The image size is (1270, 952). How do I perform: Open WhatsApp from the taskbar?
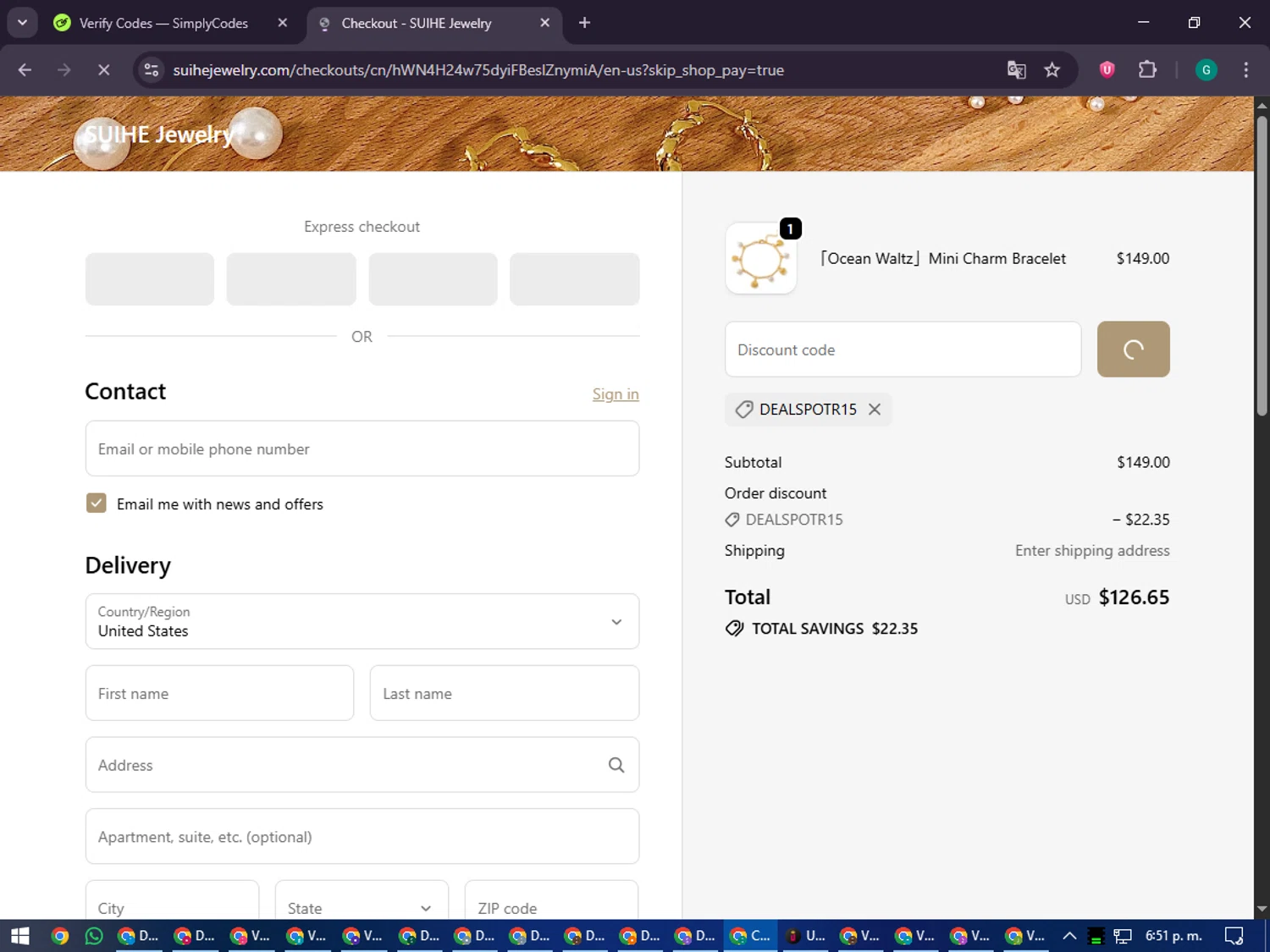coord(94,936)
